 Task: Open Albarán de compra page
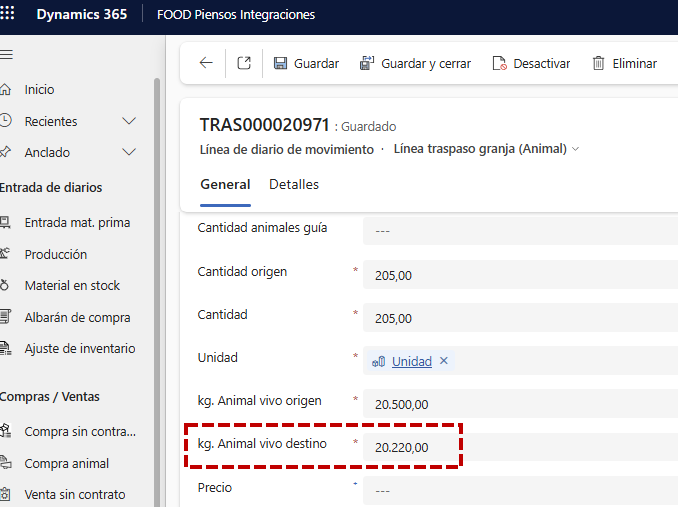(x=77, y=318)
